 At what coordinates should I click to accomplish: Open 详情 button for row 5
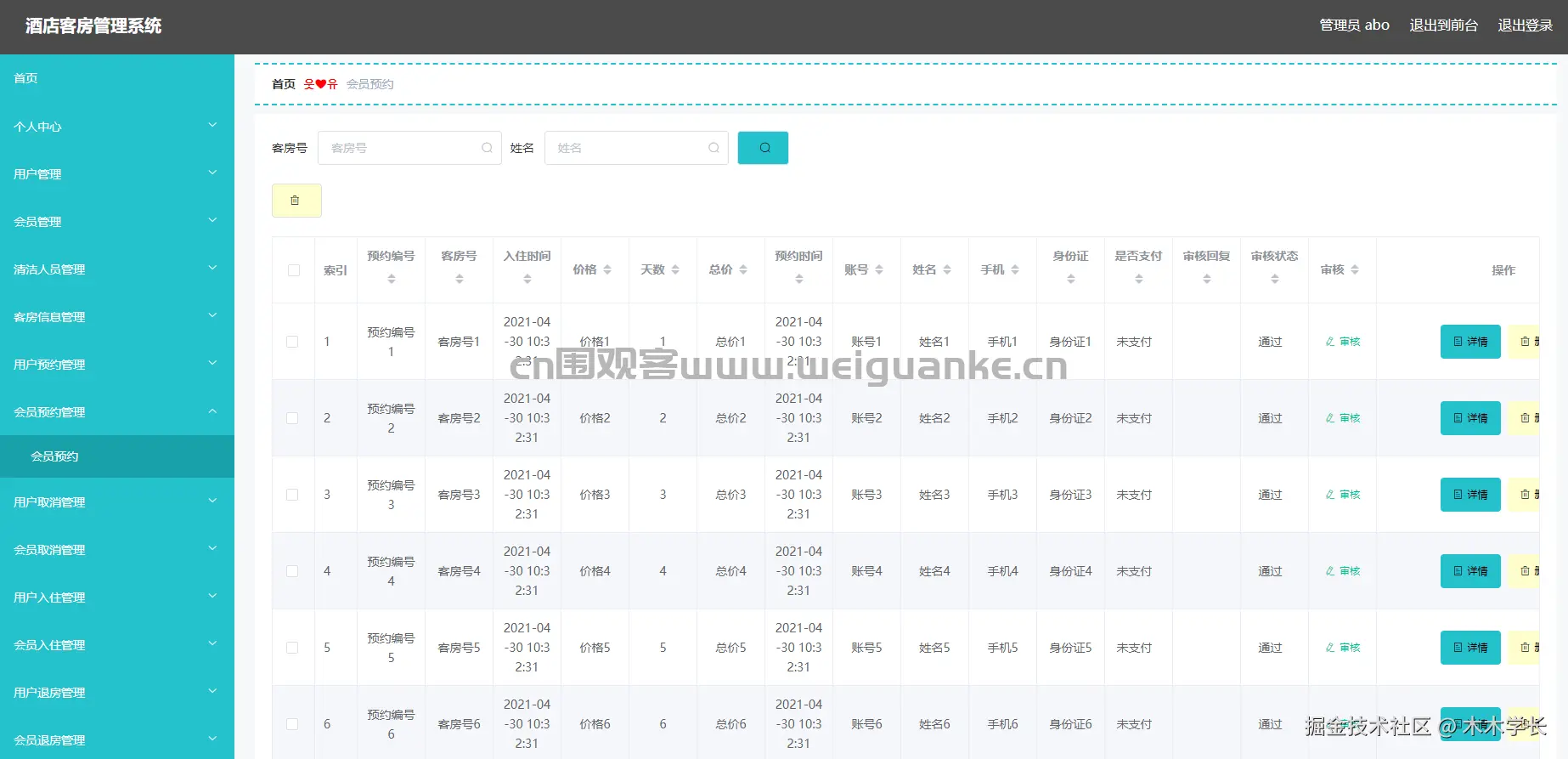(1470, 648)
